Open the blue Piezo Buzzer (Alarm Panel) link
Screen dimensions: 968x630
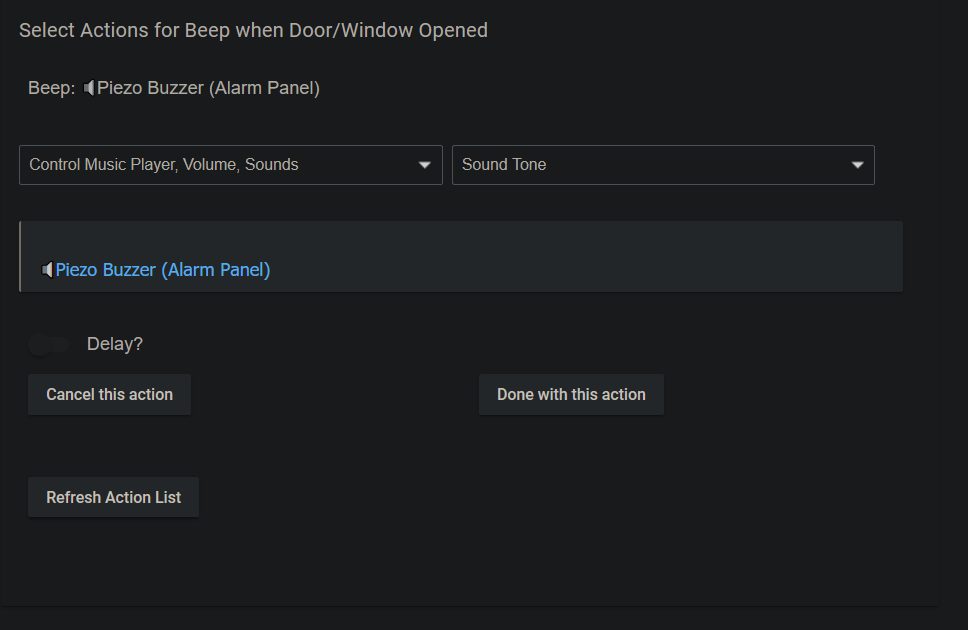click(x=163, y=270)
